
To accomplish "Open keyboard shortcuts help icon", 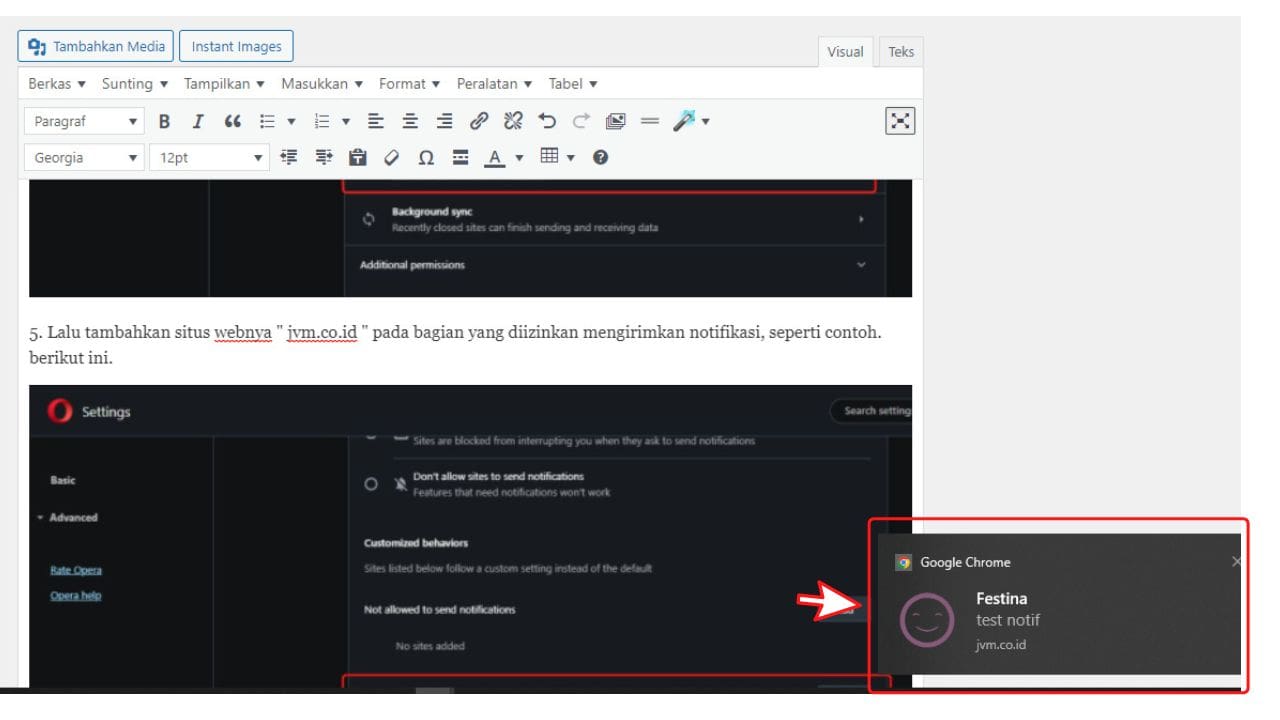I will click(x=601, y=157).
